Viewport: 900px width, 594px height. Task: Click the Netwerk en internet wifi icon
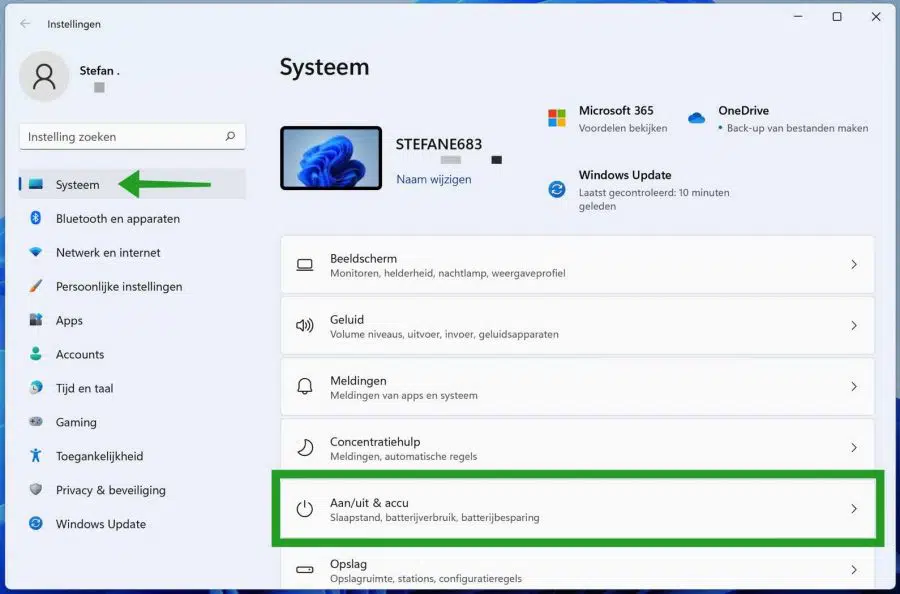pyautogui.click(x=36, y=252)
